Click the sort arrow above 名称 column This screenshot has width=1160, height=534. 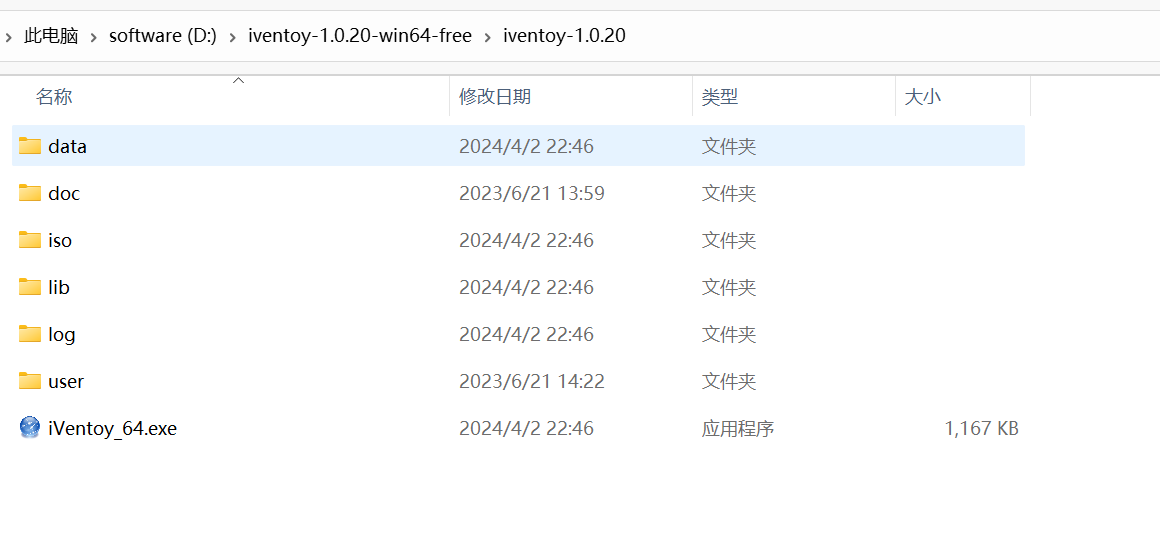(x=238, y=81)
